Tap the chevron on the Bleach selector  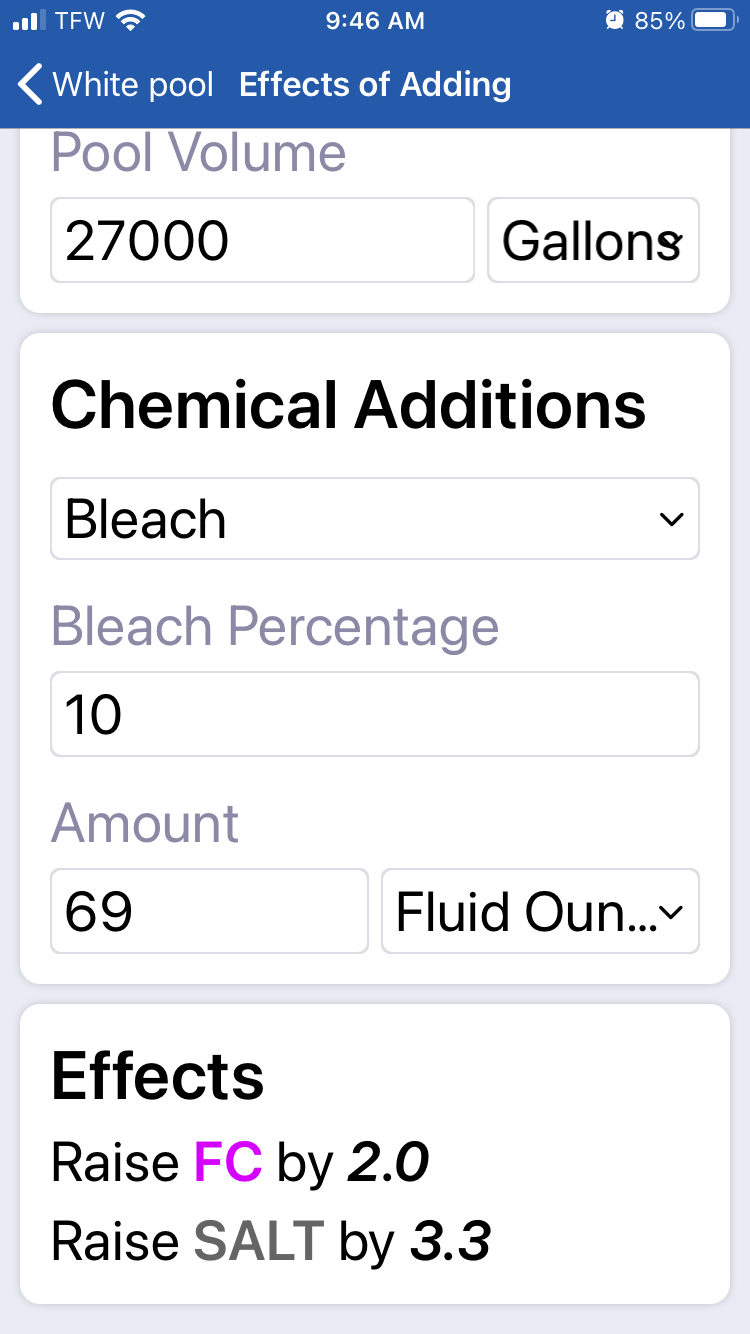click(x=672, y=519)
